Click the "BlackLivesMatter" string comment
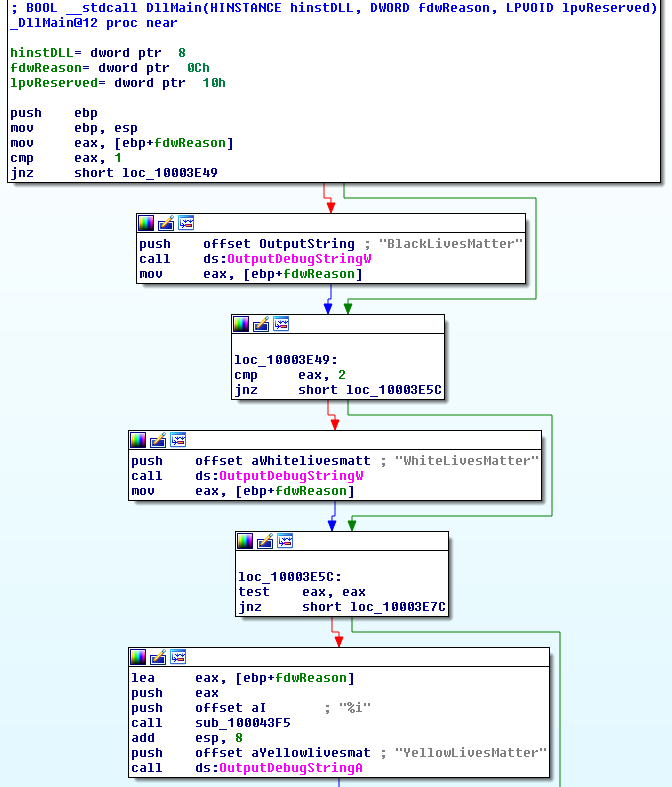Screen dimensions: 672x787 pyautogui.click(x=450, y=244)
